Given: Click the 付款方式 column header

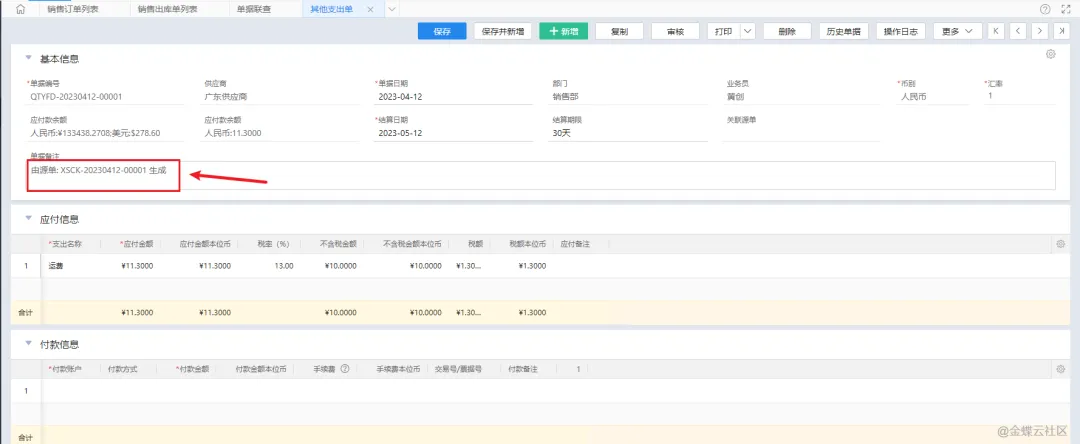Looking at the screenshot, I should [123, 369].
